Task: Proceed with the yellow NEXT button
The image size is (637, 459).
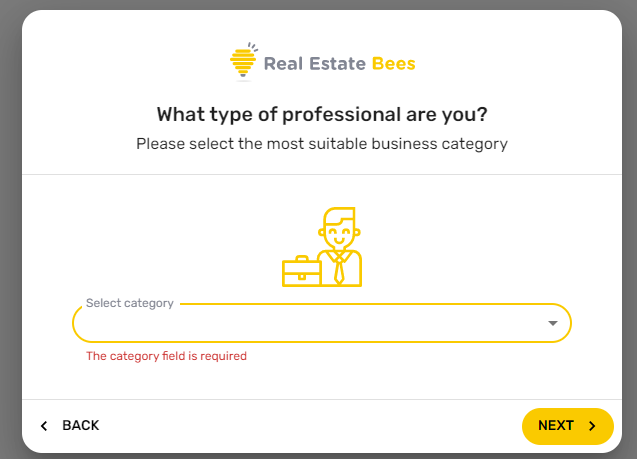Action: point(568,426)
